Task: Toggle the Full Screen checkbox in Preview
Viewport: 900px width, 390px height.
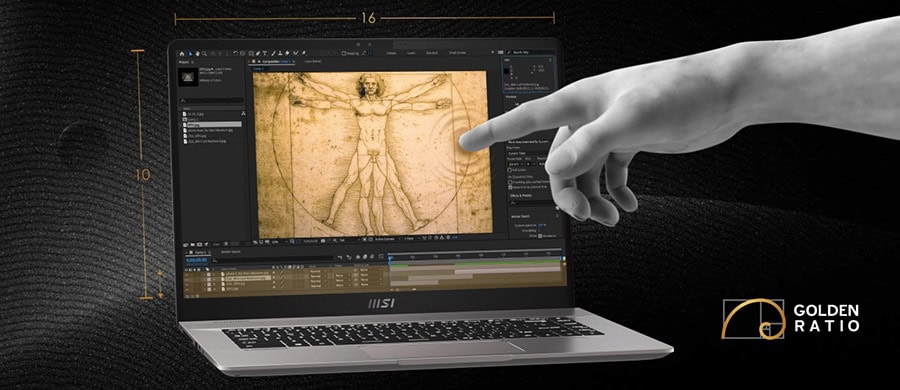Action: (510, 169)
